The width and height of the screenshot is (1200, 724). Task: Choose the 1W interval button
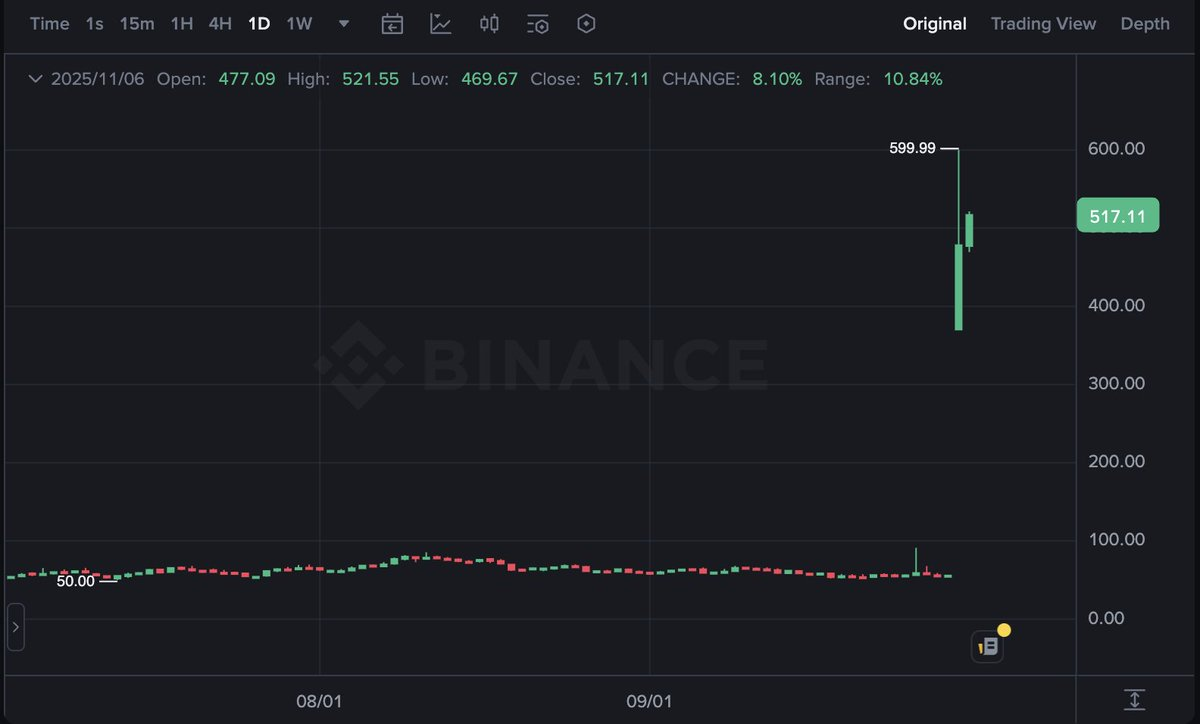click(299, 24)
